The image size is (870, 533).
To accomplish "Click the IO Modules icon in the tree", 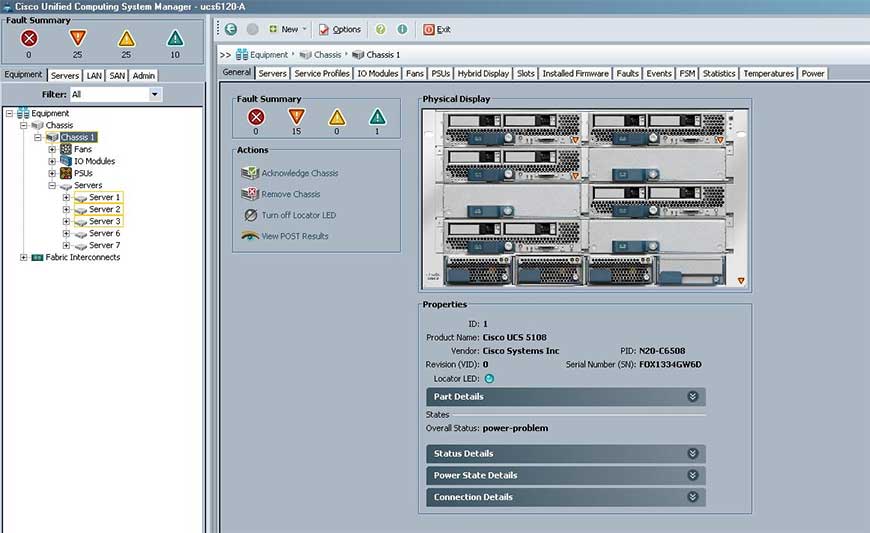I will click(x=66, y=161).
